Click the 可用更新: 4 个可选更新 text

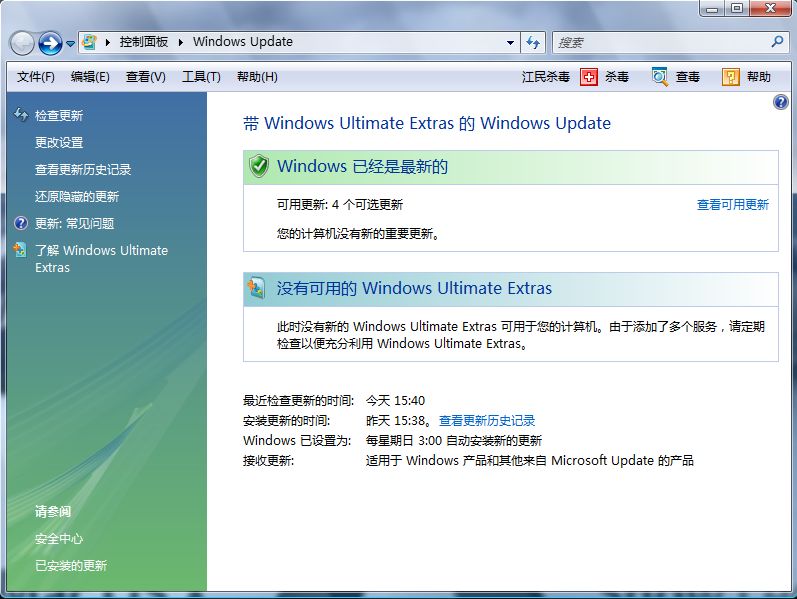pyautogui.click(x=340, y=204)
